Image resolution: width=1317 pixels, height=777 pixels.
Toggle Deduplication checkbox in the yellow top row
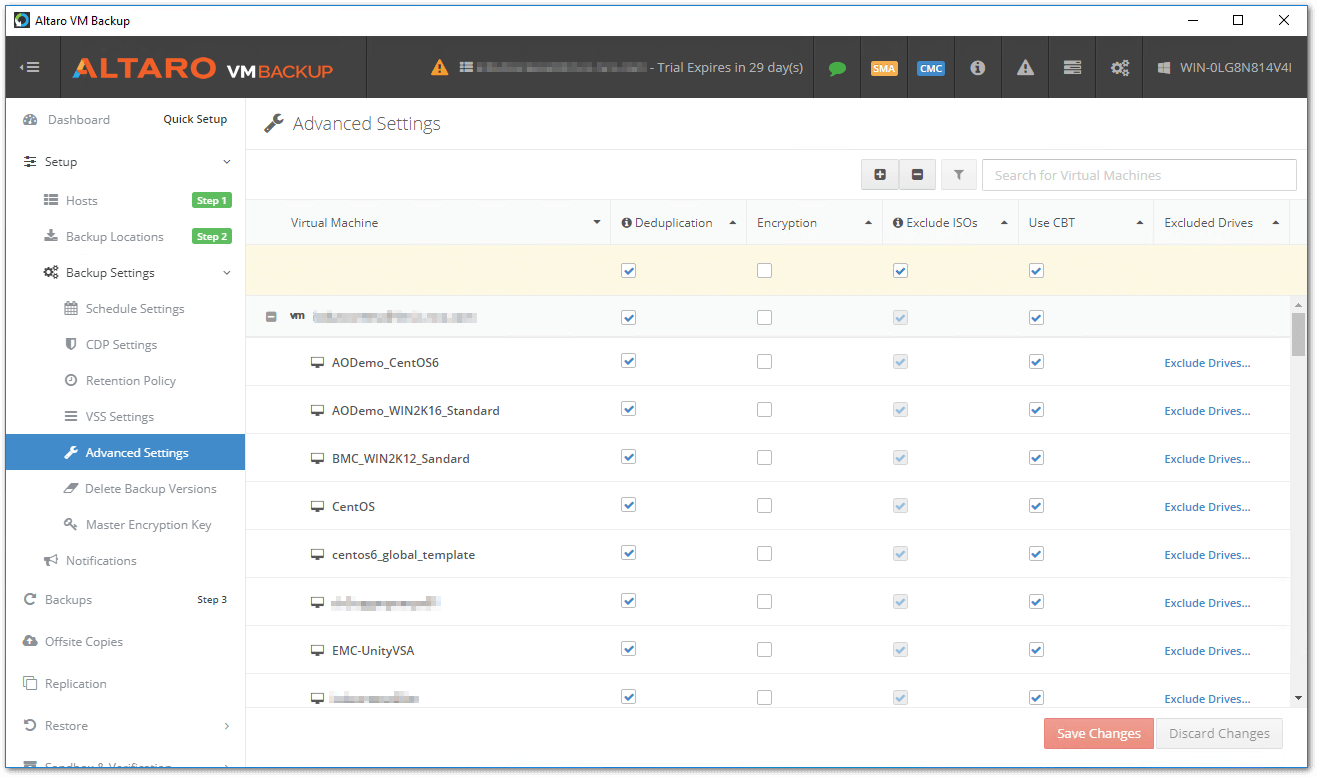point(628,270)
